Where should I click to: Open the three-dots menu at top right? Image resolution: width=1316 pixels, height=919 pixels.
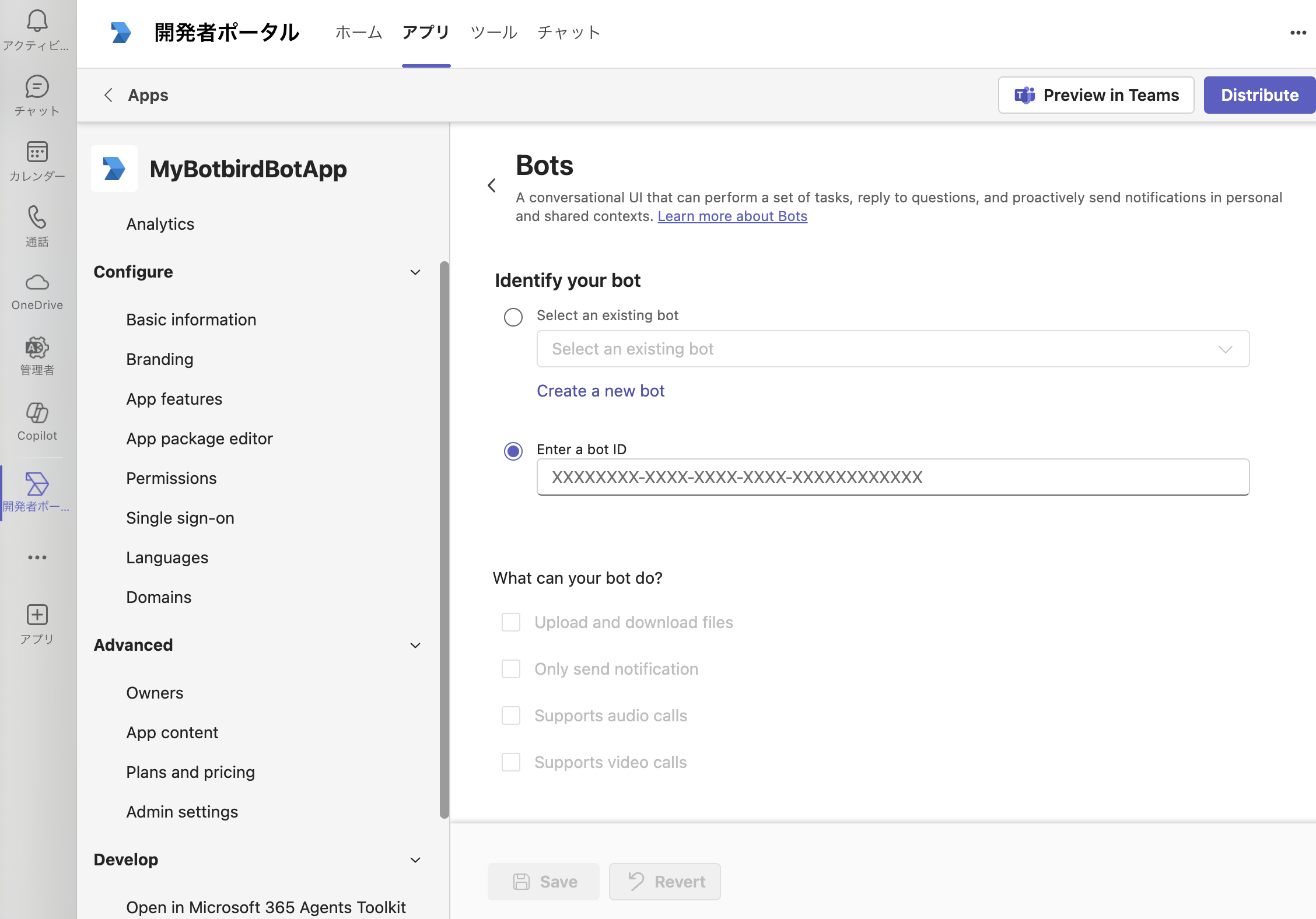click(x=1298, y=33)
